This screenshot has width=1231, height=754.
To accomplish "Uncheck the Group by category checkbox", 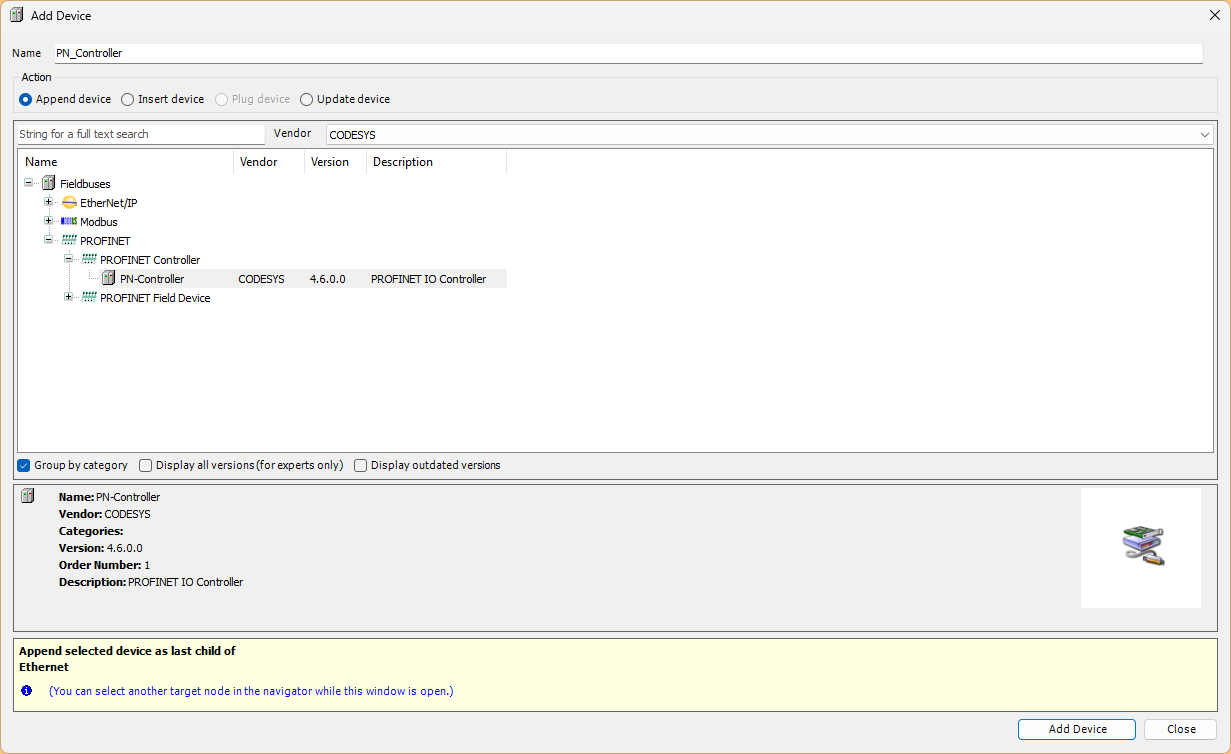I will [x=24, y=465].
